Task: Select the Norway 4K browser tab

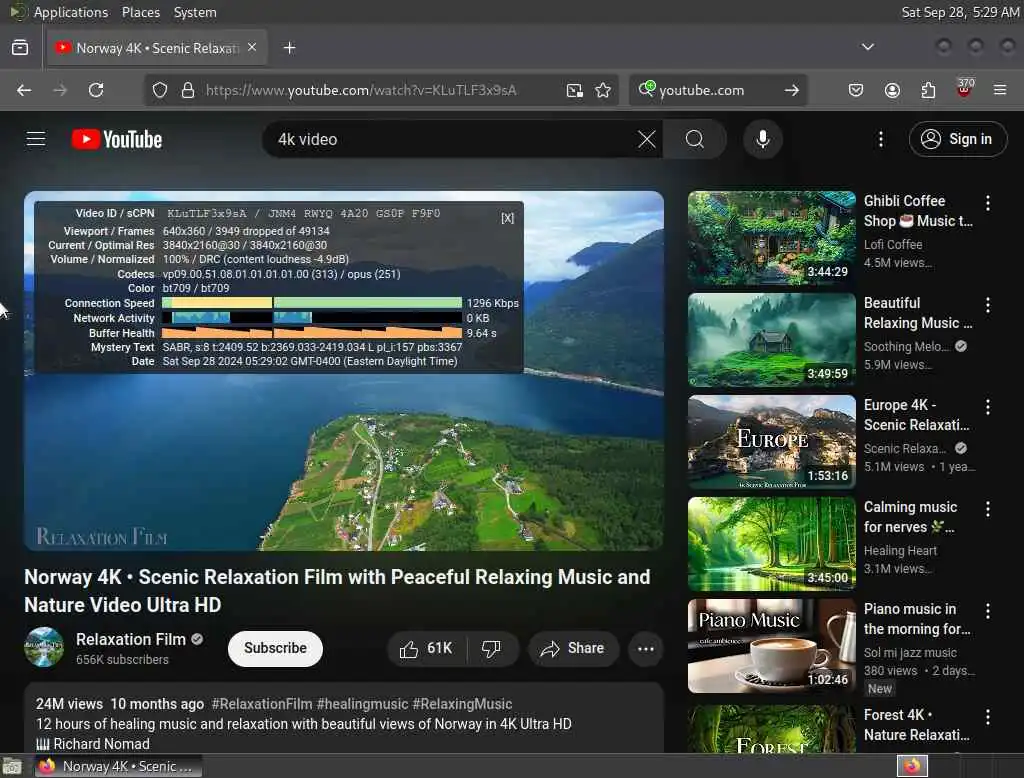Action: click(x=157, y=48)
